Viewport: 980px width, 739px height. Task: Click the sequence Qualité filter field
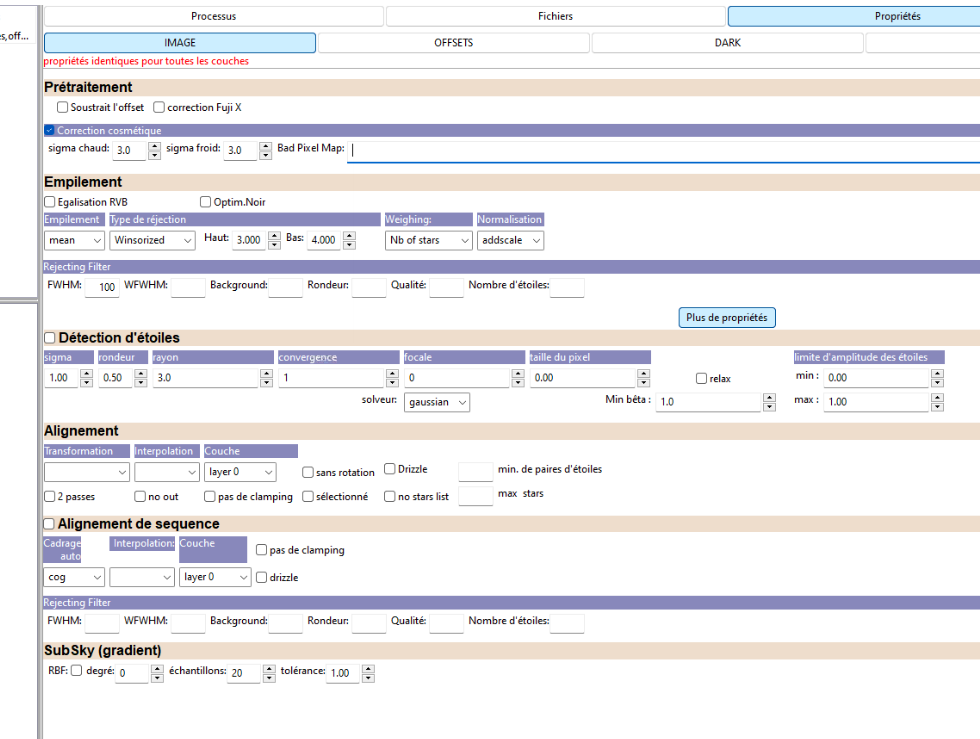[447, 623]
